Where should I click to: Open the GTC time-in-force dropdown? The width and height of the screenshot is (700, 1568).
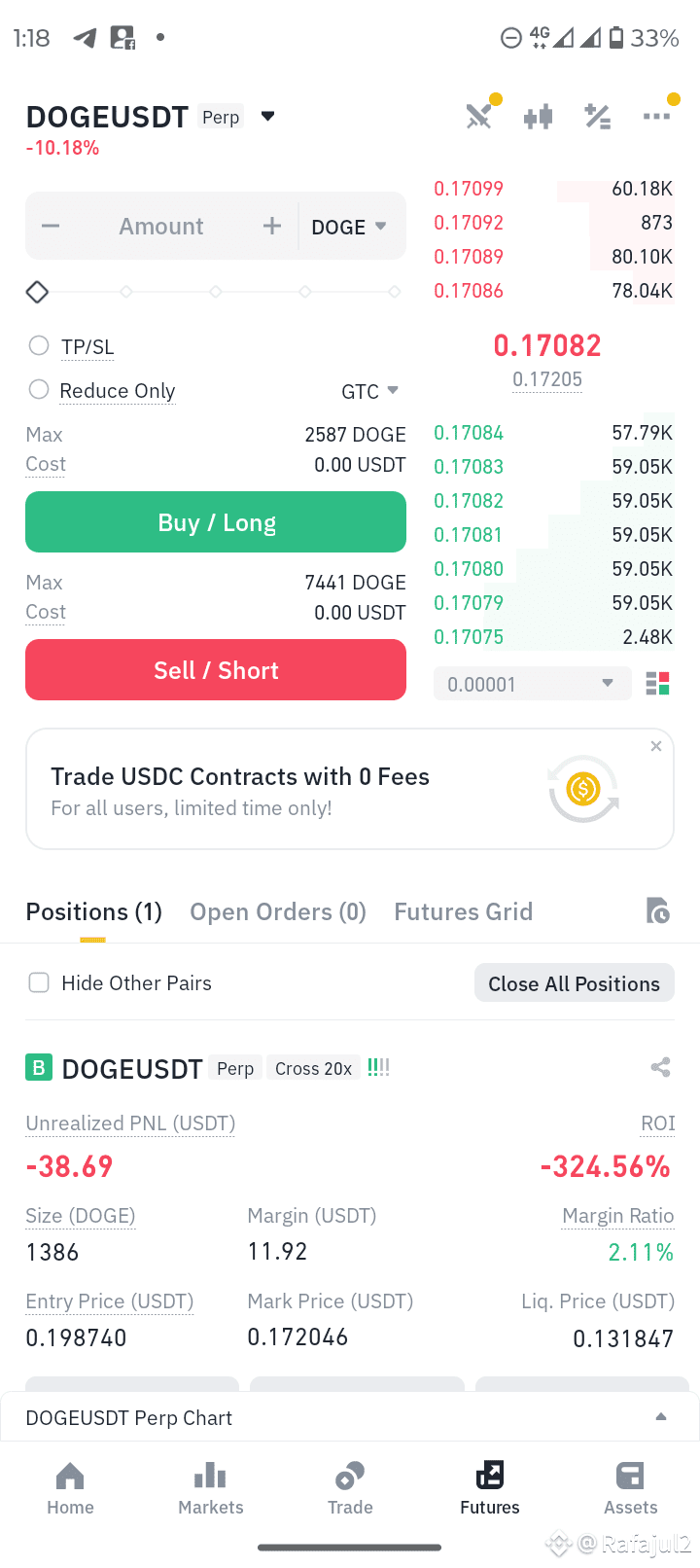[370, 391]
